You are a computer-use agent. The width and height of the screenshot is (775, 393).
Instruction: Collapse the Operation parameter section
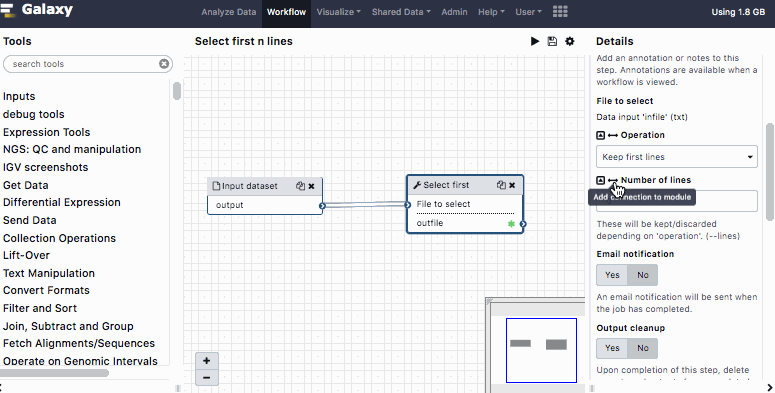[x=601, y=135]
